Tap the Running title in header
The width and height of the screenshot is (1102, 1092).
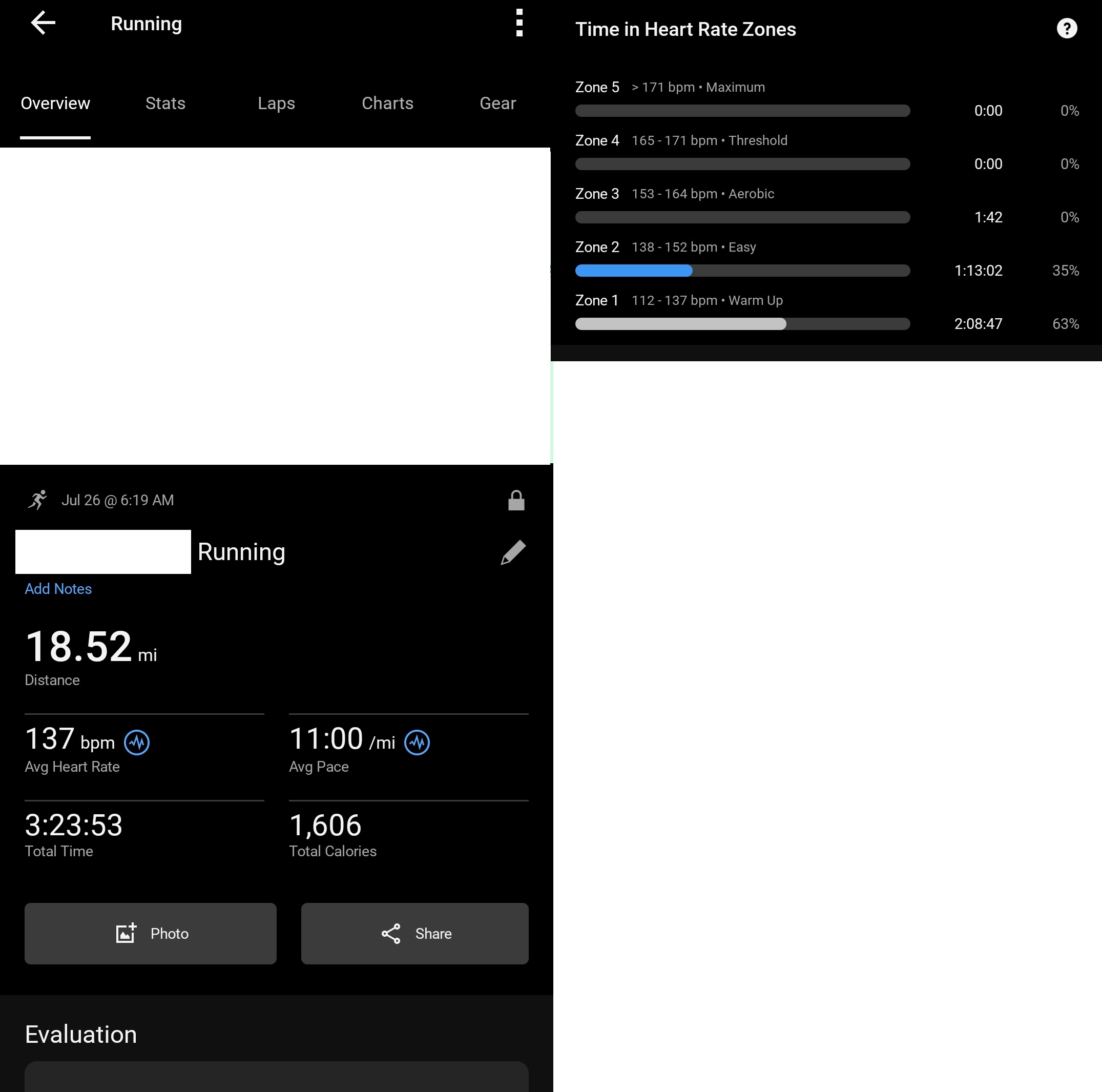tap(146, 24)
